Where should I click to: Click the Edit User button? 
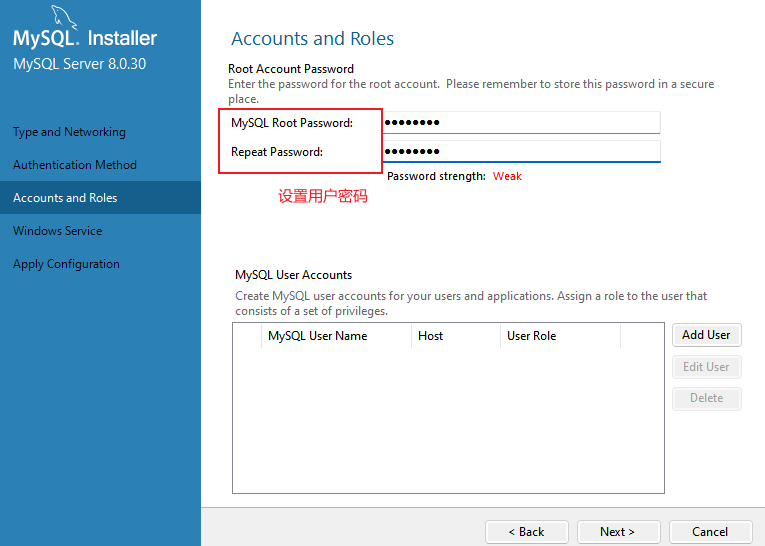pyautogui.click(x=706, y=367)
